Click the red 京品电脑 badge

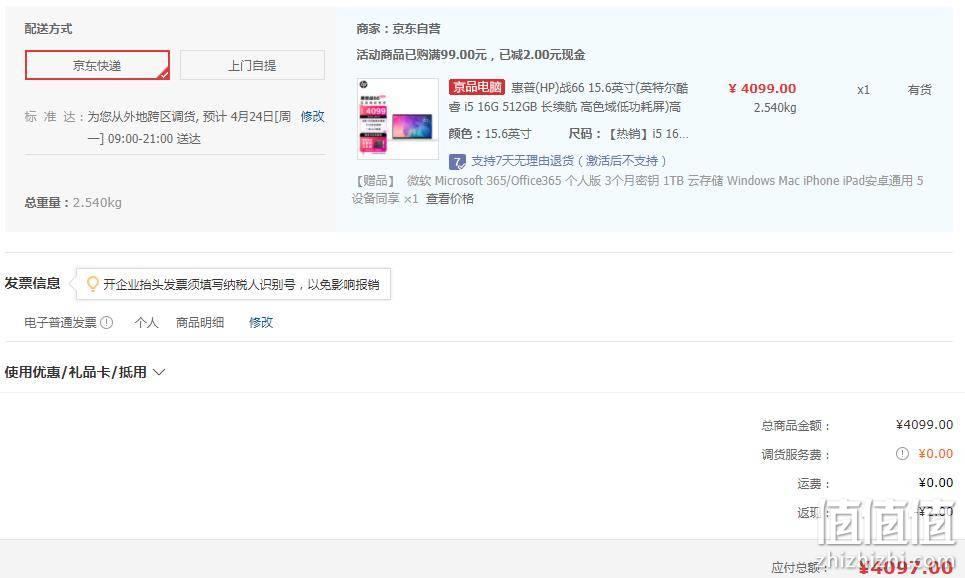[476, 87]
